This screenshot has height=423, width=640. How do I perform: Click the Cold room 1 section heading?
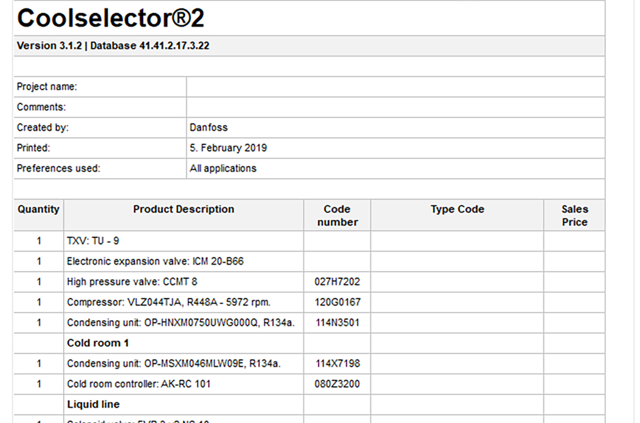pyautogui.click(x=101, y=342)
